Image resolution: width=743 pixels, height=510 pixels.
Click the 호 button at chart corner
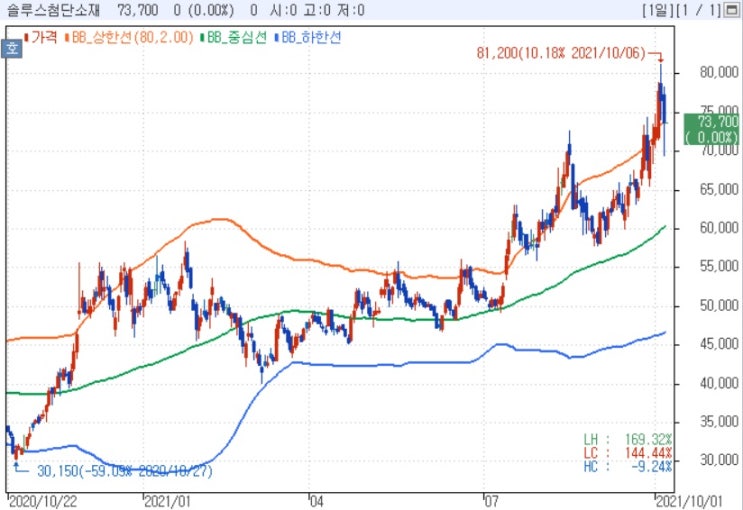point(12,49)
